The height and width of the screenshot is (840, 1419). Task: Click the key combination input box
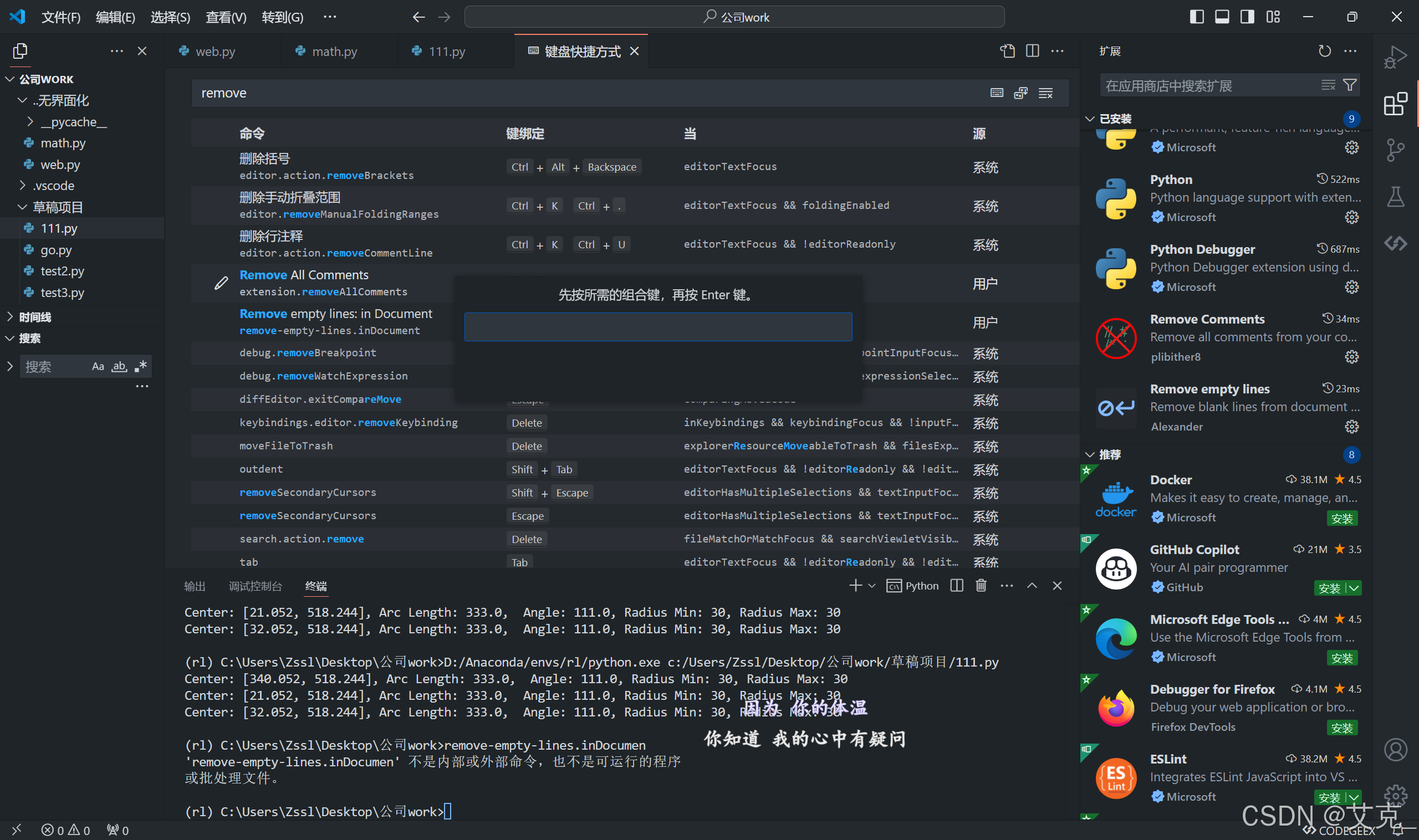click(x=657, y=327)
